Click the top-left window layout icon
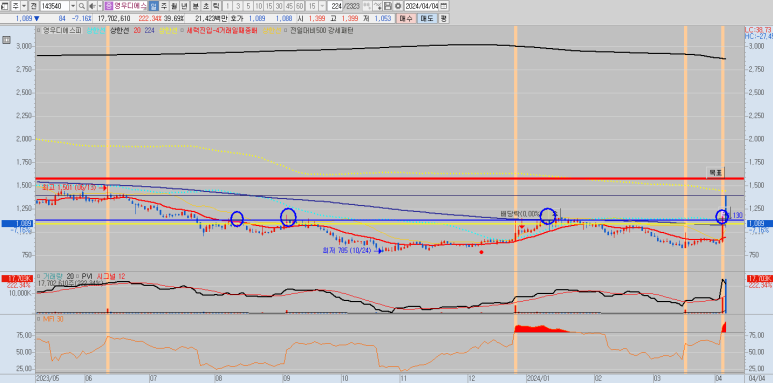This screenshot has height=383, width=773. point(4,6)
